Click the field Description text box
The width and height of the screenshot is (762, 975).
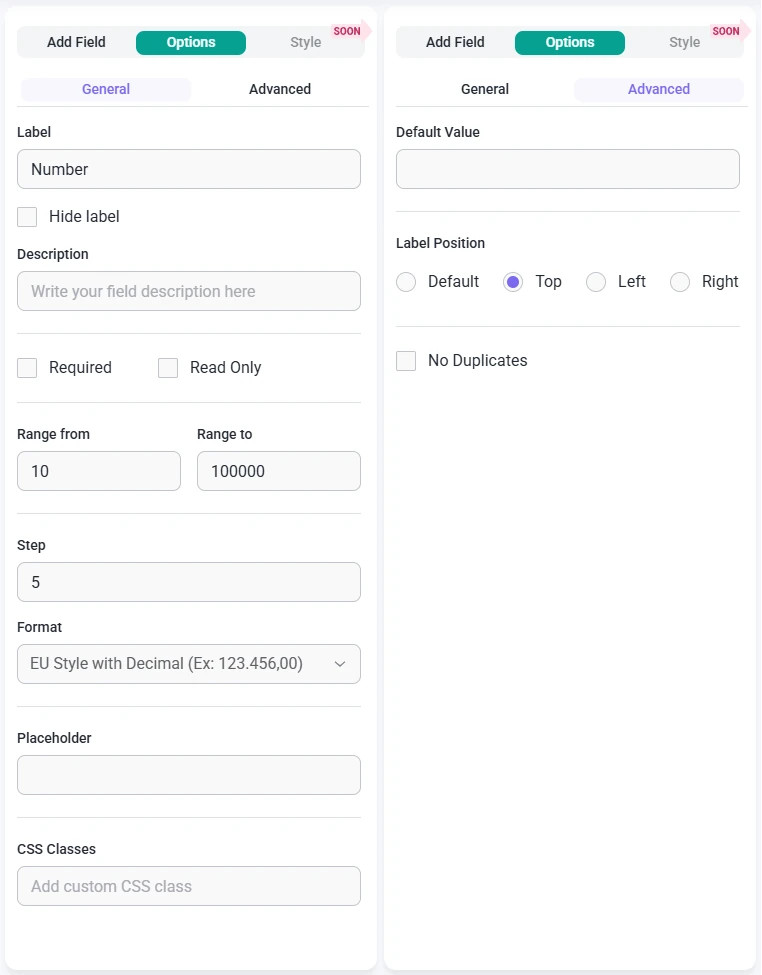click(x=188, y=291)
